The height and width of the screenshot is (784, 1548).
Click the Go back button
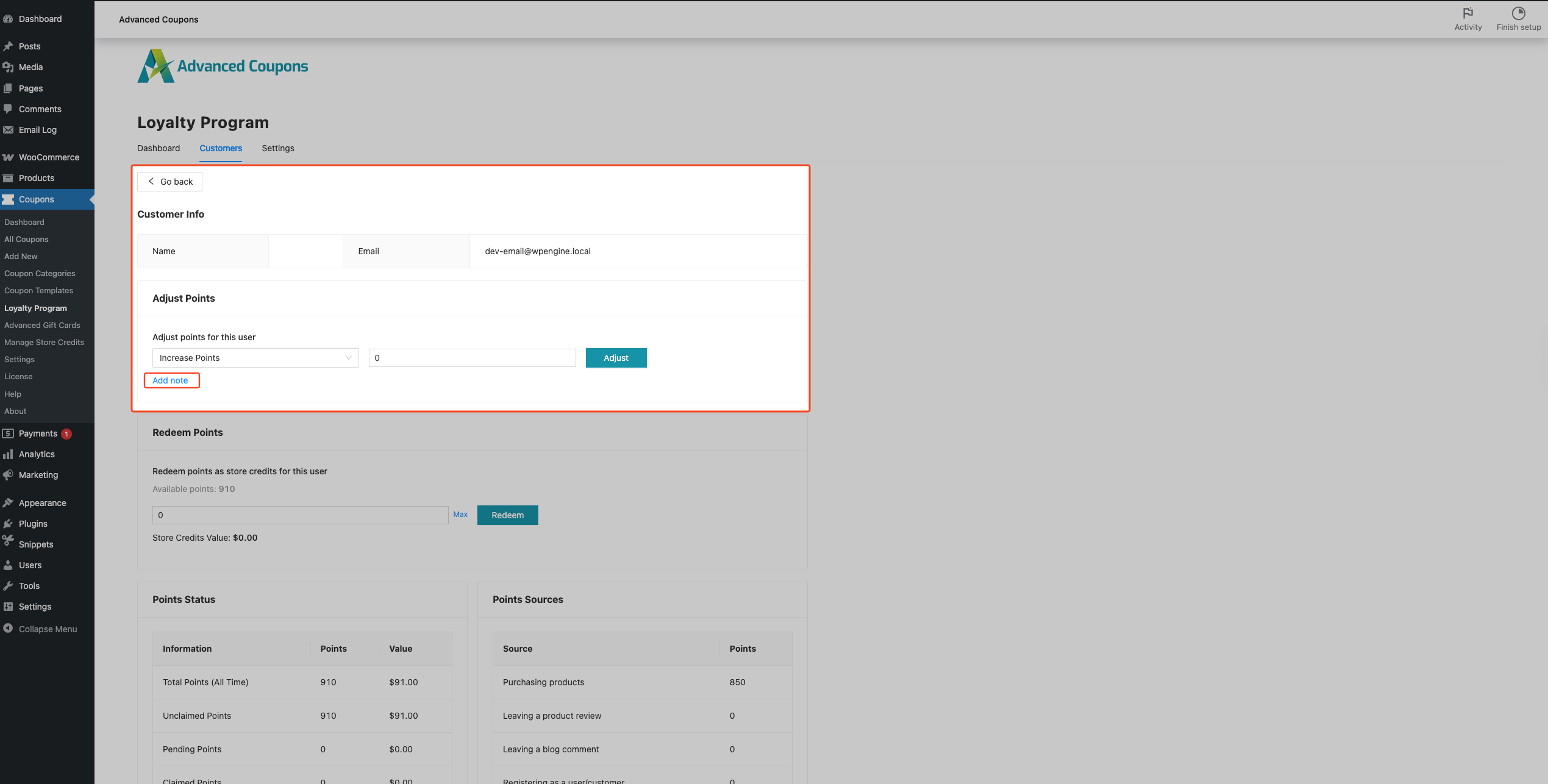click(x=169, y=182)
